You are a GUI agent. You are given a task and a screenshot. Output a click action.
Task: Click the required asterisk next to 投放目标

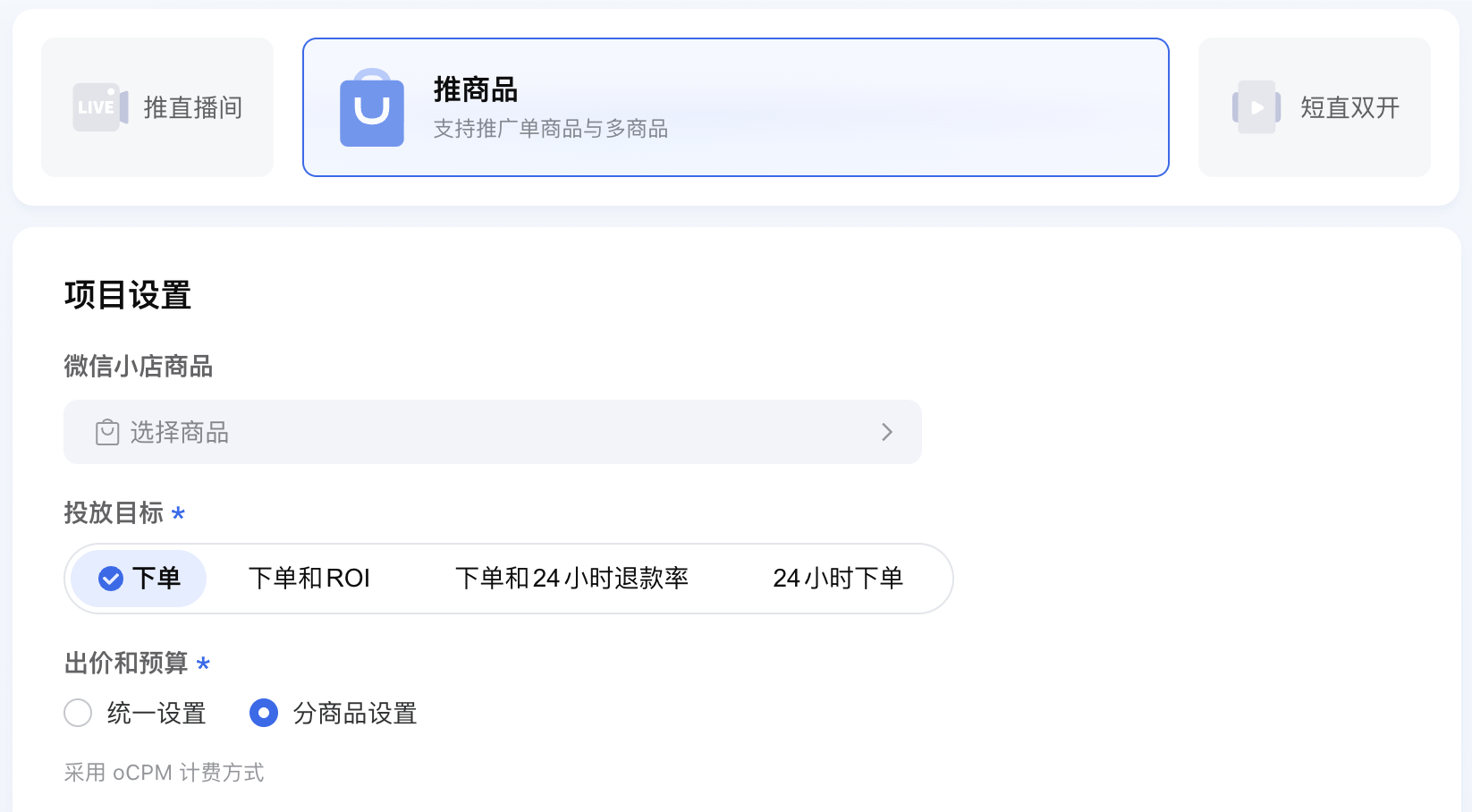[x=178, y=514]
